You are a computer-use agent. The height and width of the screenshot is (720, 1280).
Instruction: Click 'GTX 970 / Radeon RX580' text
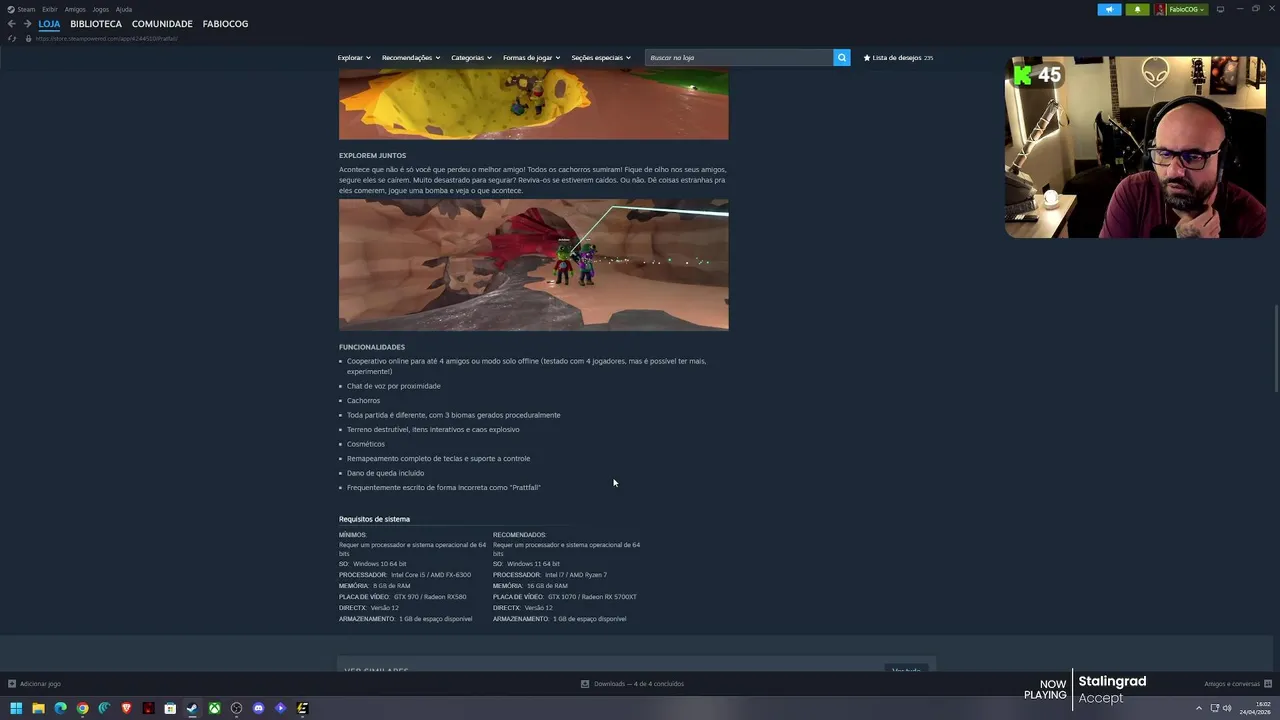tap(430, 597)
